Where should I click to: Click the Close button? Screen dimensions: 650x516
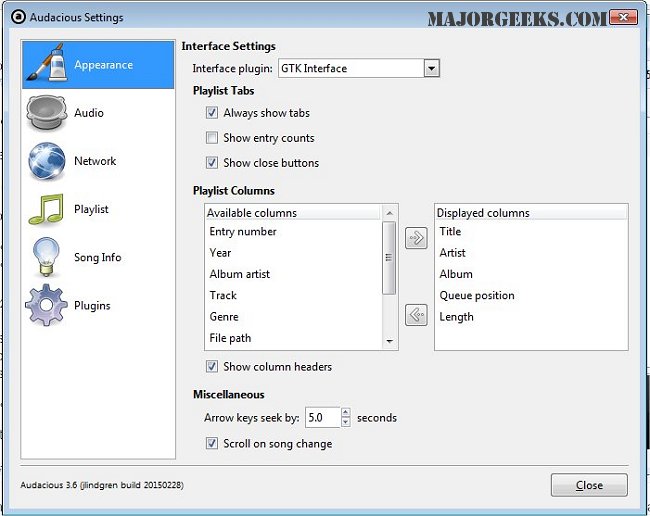tap(589, 485)
